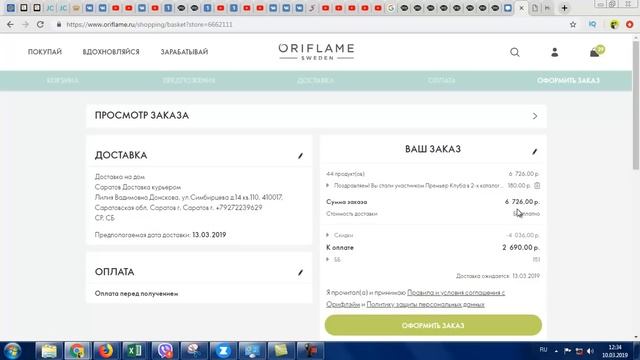640x360 pixels.
Task: Select the К оплате 2 690.00 р. amount
Action: [521, 247]
